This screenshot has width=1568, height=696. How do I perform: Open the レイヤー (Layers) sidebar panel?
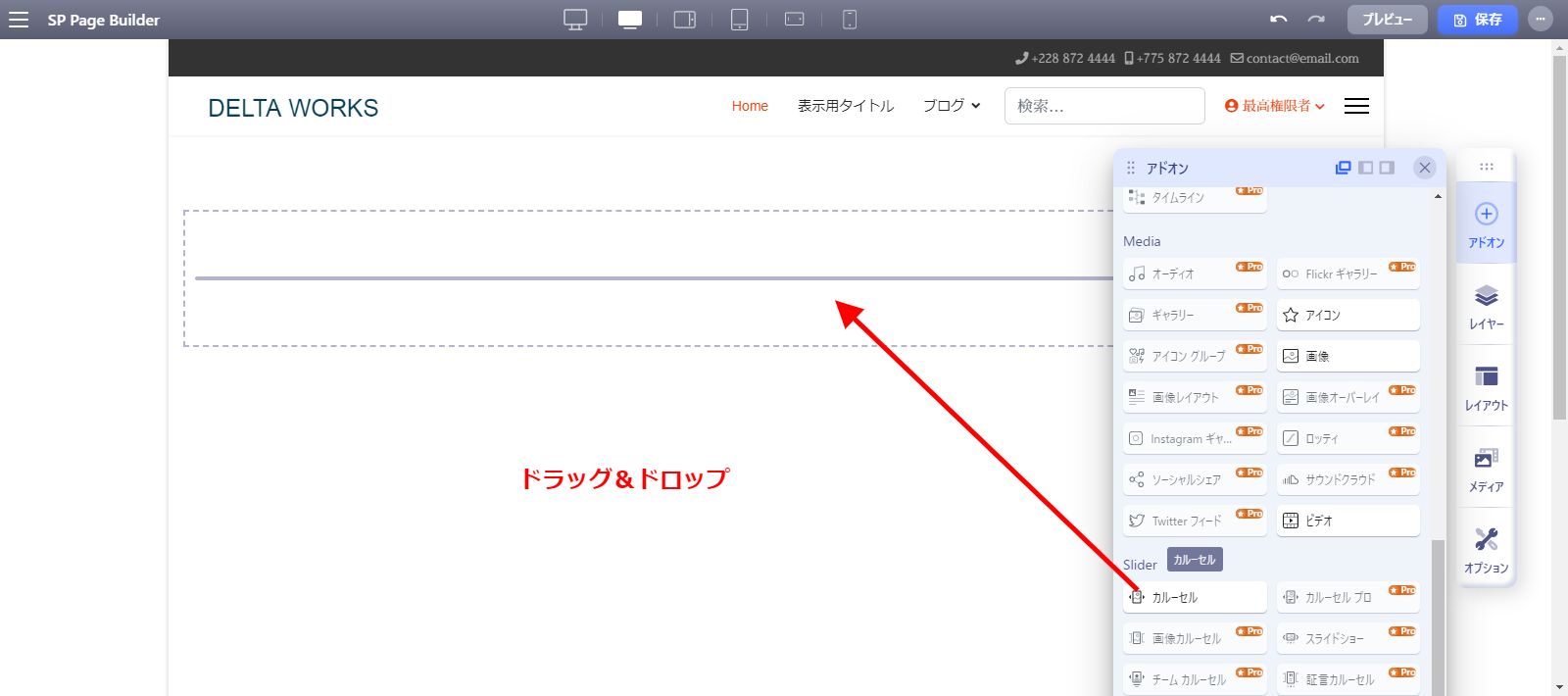(1486, 305)
